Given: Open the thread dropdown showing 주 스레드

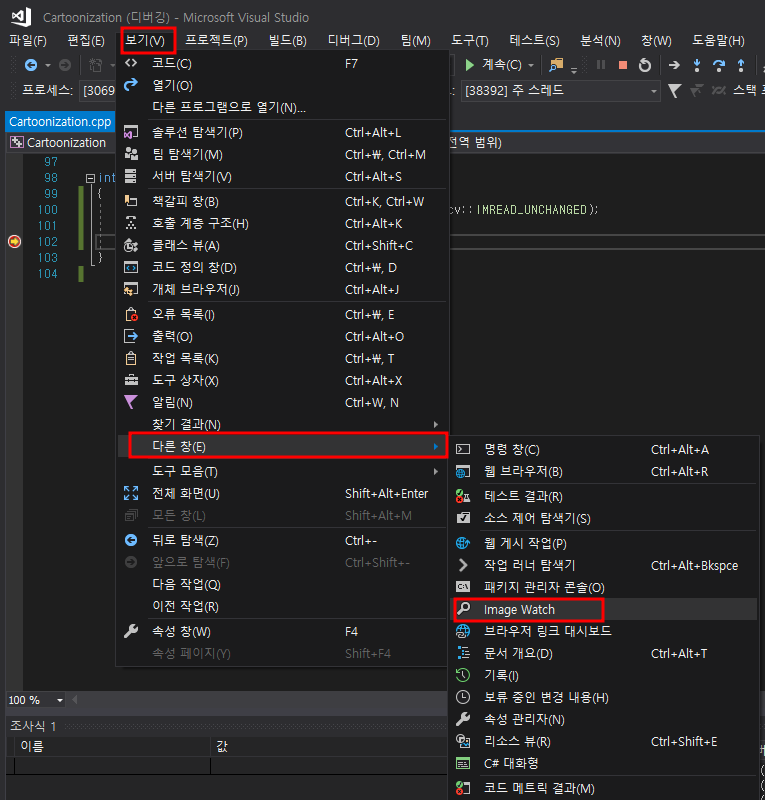Looking at the screenshot, I should click(x=560, y=91).
